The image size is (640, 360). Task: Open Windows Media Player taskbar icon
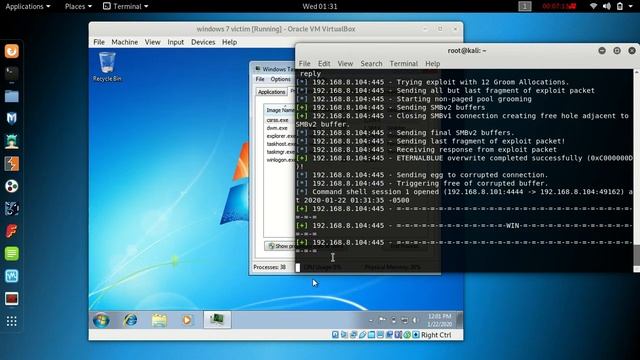click(x=187, y=320)
